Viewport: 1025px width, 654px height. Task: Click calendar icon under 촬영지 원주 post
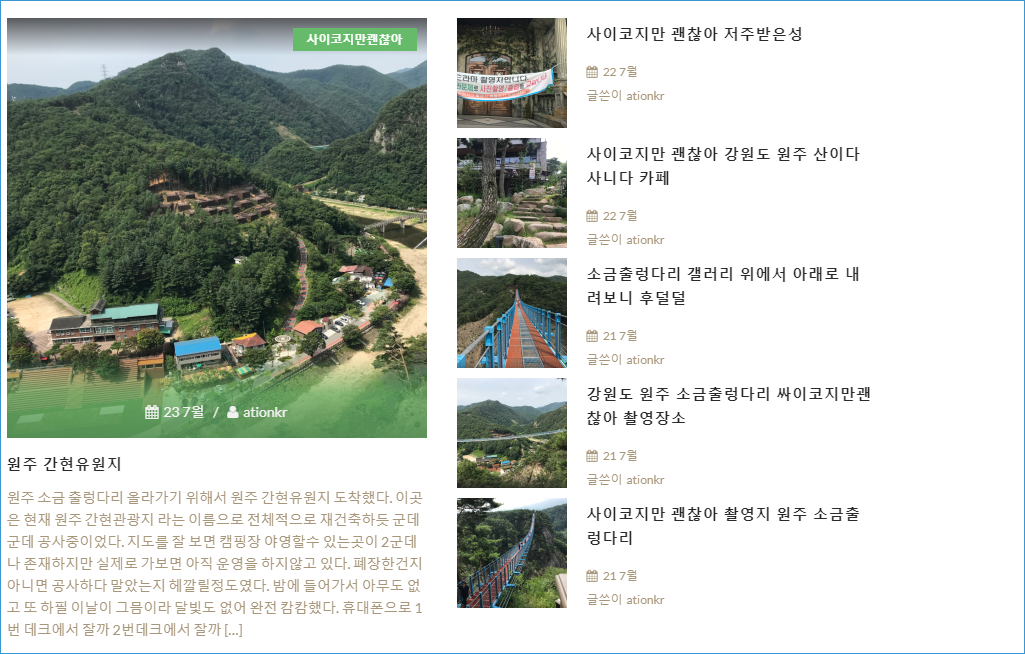click(592, 576)
